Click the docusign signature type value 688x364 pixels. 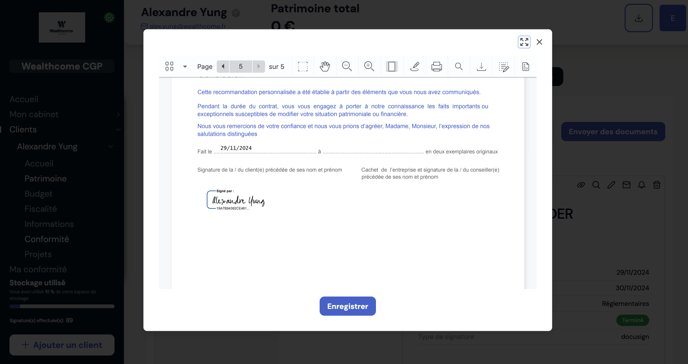pyautogui.click(x=635, y=337)
